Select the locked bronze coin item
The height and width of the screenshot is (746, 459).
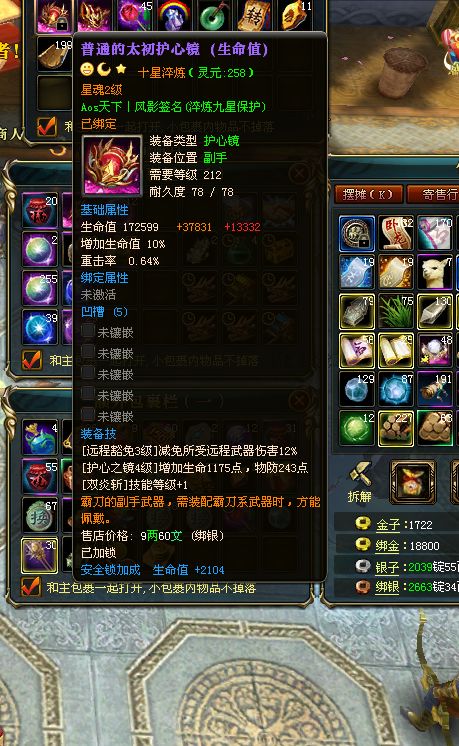357,233
